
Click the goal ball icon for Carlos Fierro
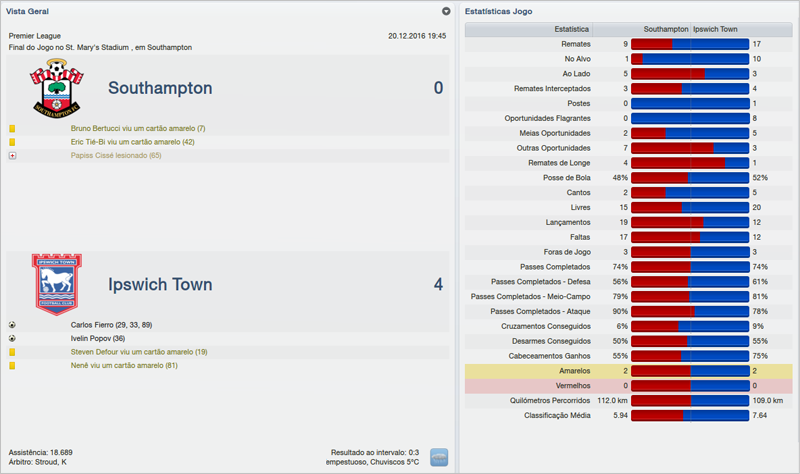12,325
